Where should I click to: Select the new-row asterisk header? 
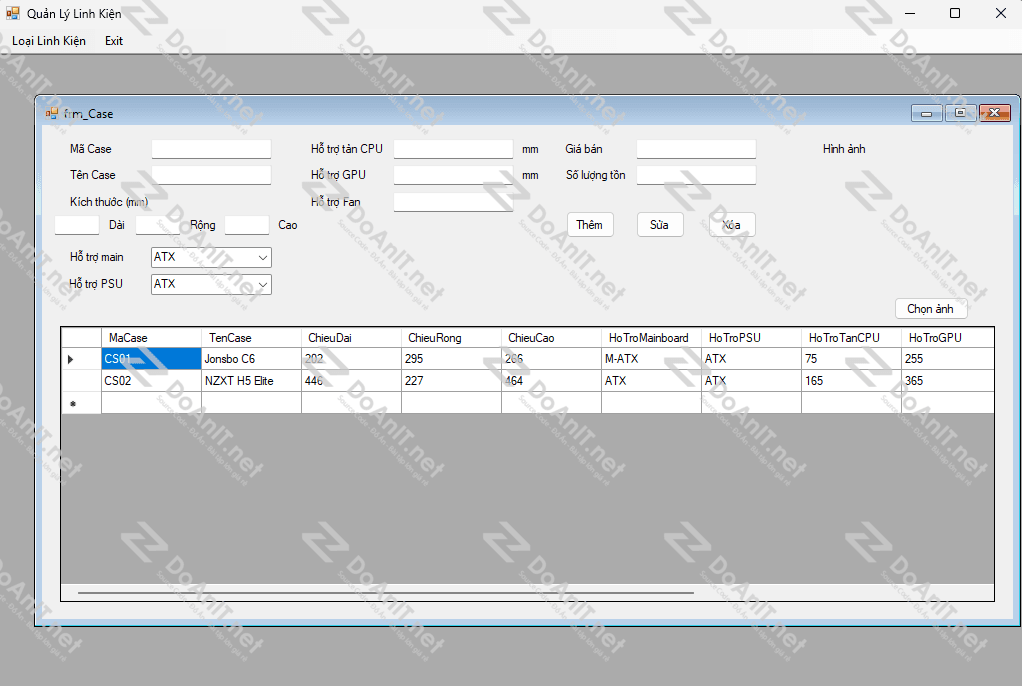tap(81, 403)
